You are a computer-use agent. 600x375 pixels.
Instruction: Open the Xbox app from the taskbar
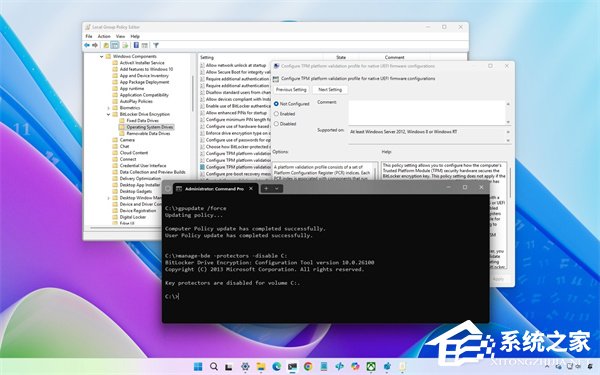371,367
